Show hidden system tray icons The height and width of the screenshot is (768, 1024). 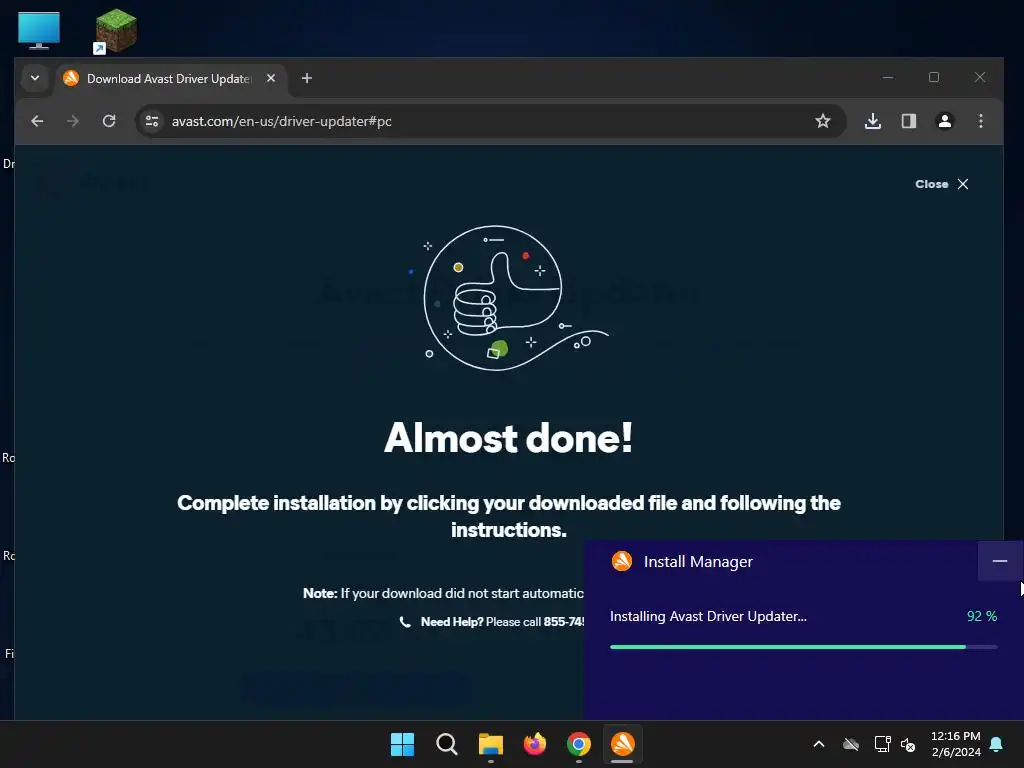coord(818,744)
